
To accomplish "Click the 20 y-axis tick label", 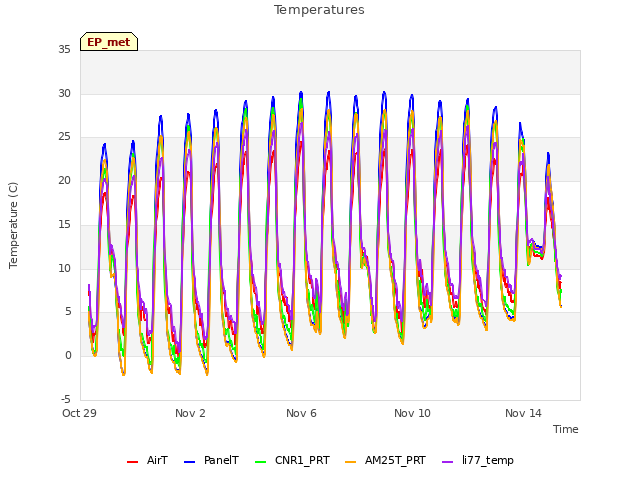I will point(64,180).
